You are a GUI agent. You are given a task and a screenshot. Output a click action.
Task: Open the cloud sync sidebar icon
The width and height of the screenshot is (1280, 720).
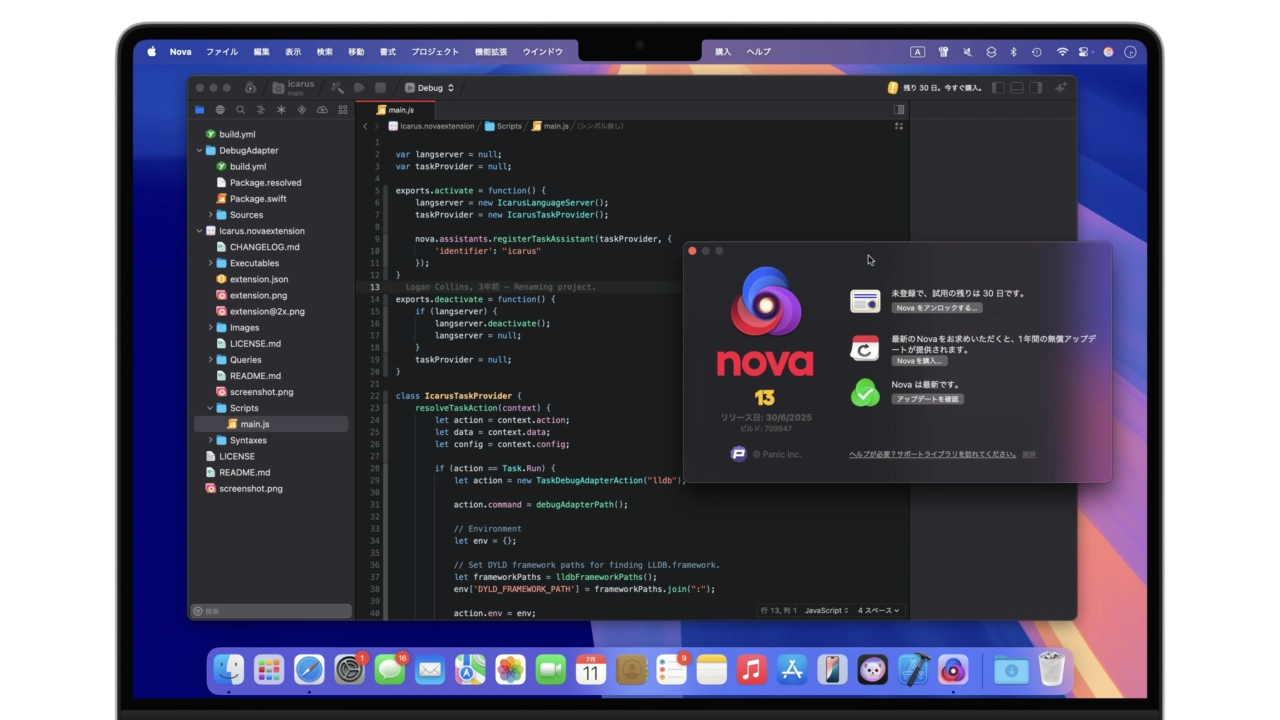[323, 110]
